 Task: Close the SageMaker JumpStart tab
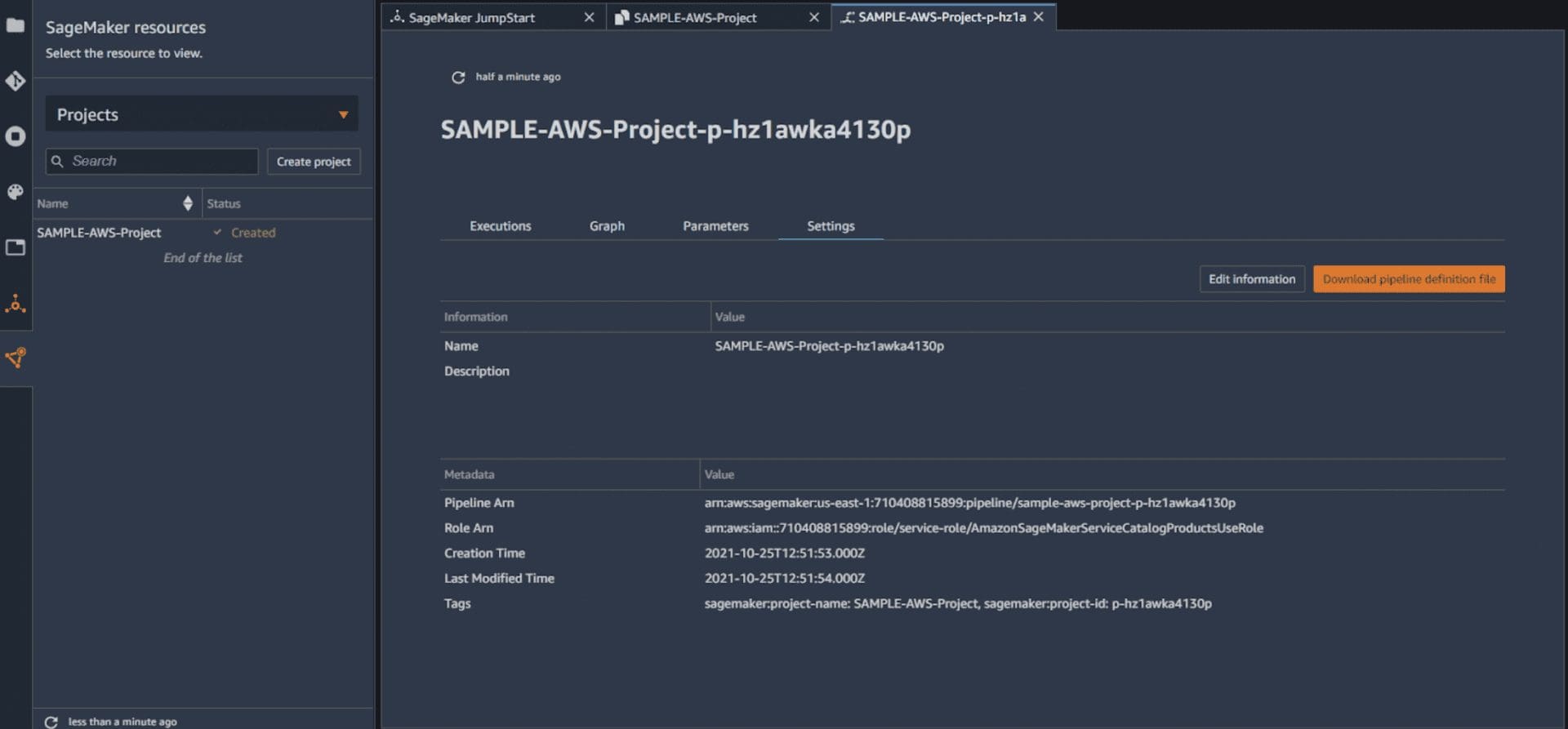pyautogui.click(x=589, y=17)
